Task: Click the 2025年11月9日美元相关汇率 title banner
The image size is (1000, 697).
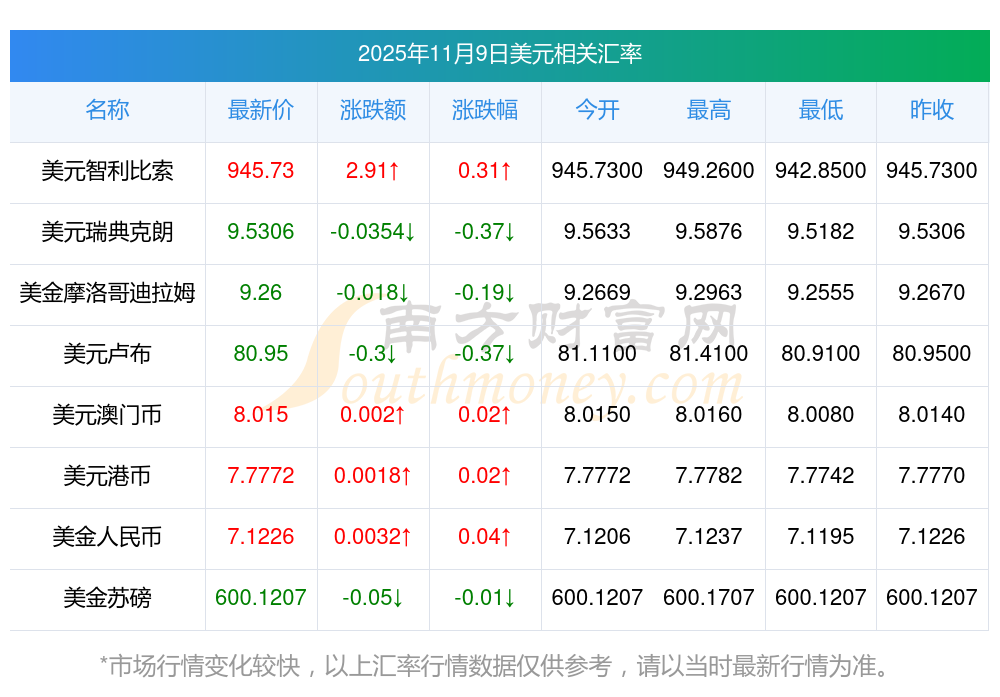Action: coord(499,54)
